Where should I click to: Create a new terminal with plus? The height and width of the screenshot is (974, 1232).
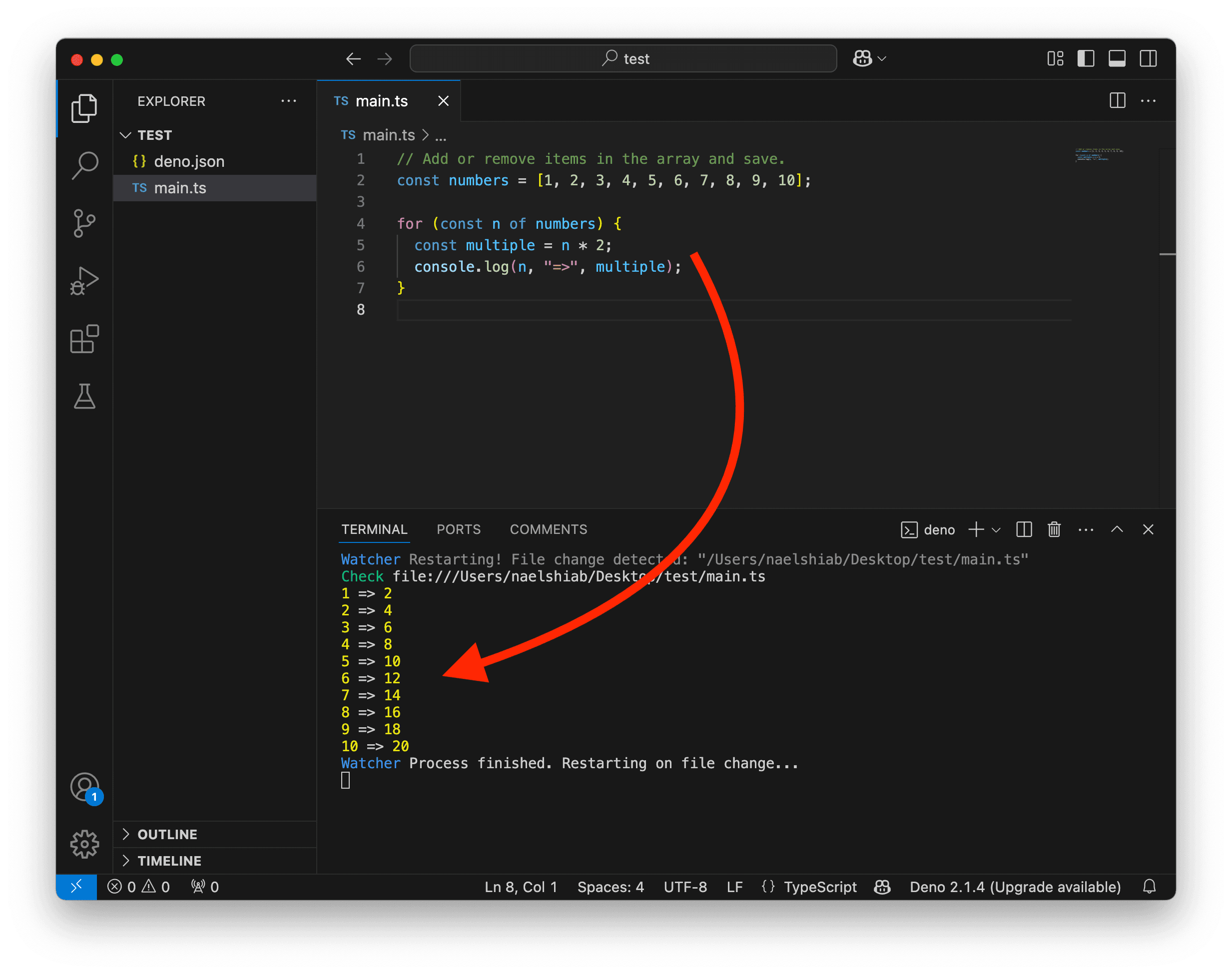976,530
